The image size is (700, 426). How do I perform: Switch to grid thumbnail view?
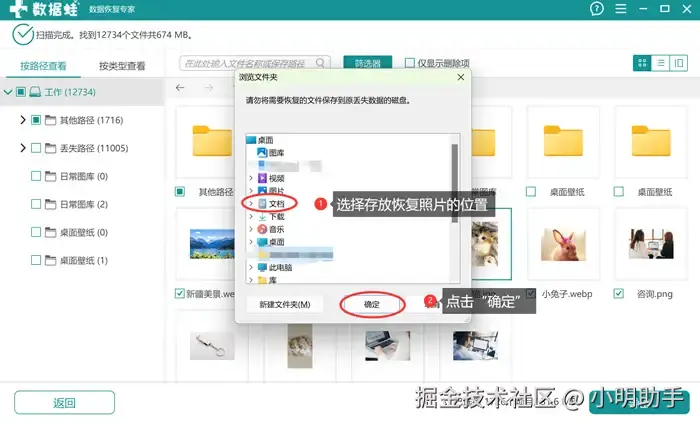point(642,63)
